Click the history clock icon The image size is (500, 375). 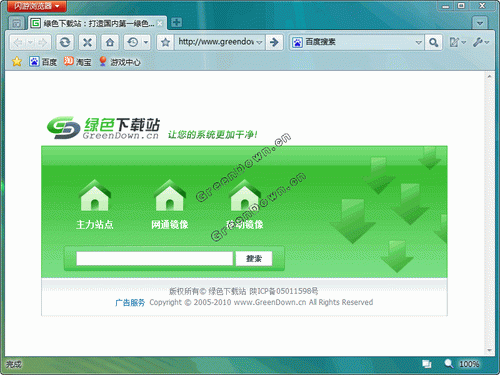coord(133,42)
